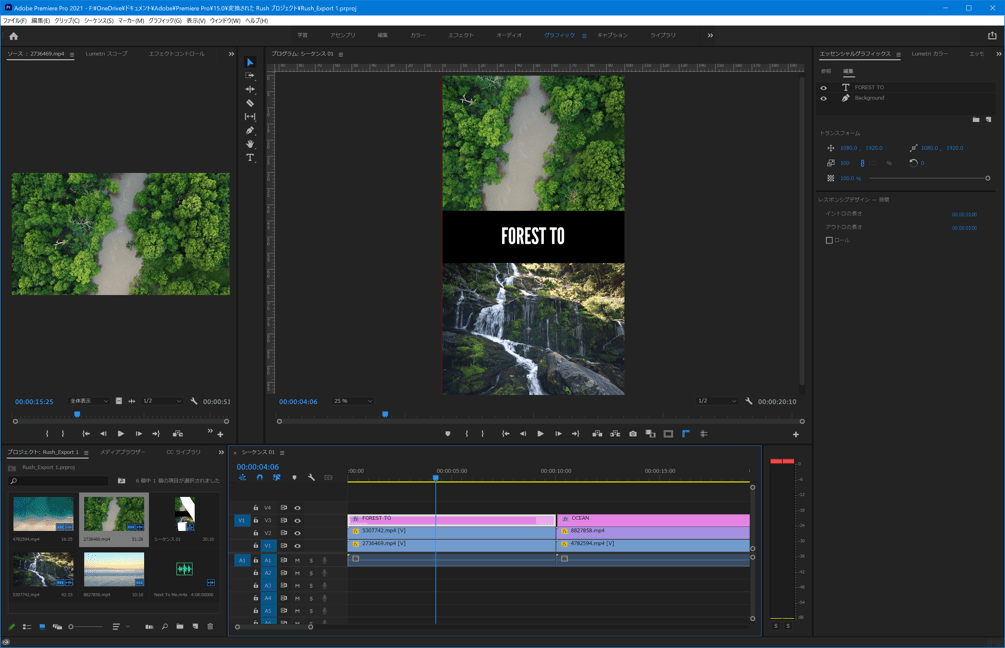Open source monitor zoom level dropdown
This screenshot has width=1005, height=648.
coord(88,401)
